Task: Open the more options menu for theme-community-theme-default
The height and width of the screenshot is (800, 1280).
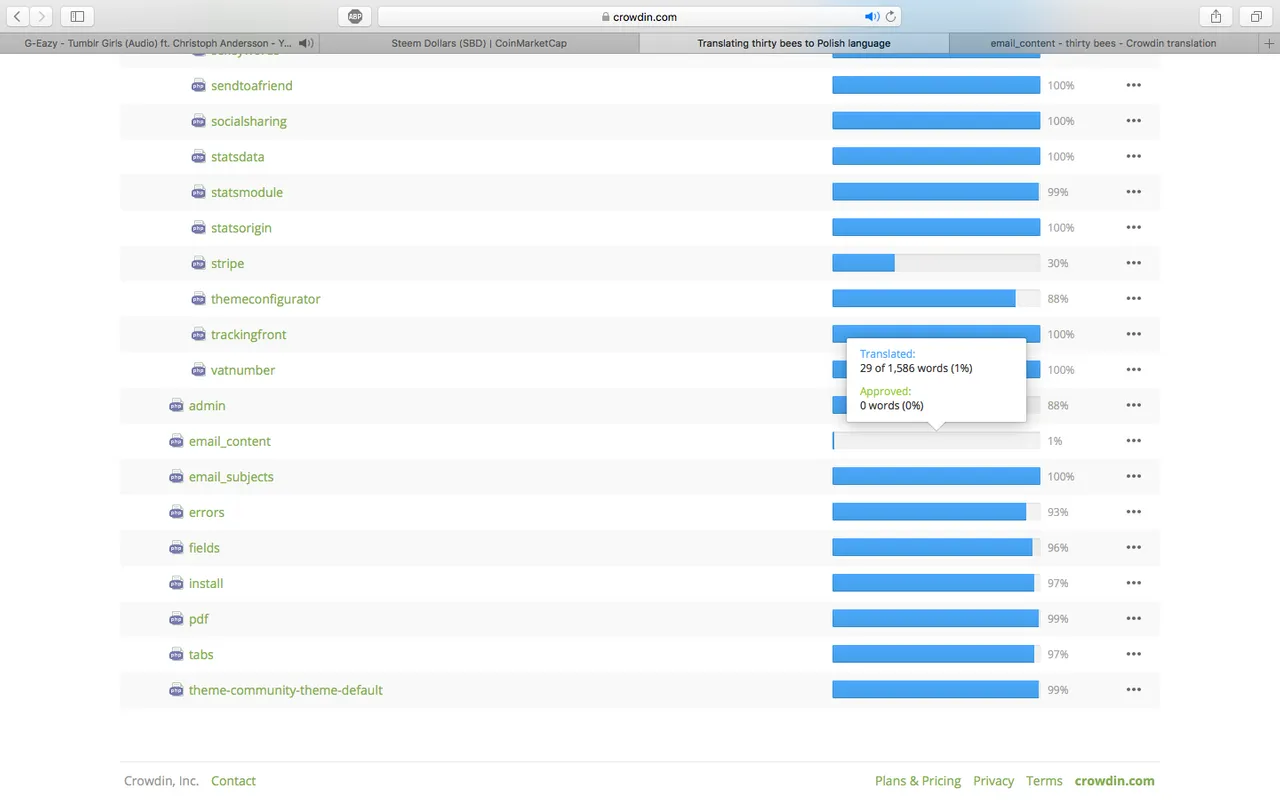Action: 1133,690
